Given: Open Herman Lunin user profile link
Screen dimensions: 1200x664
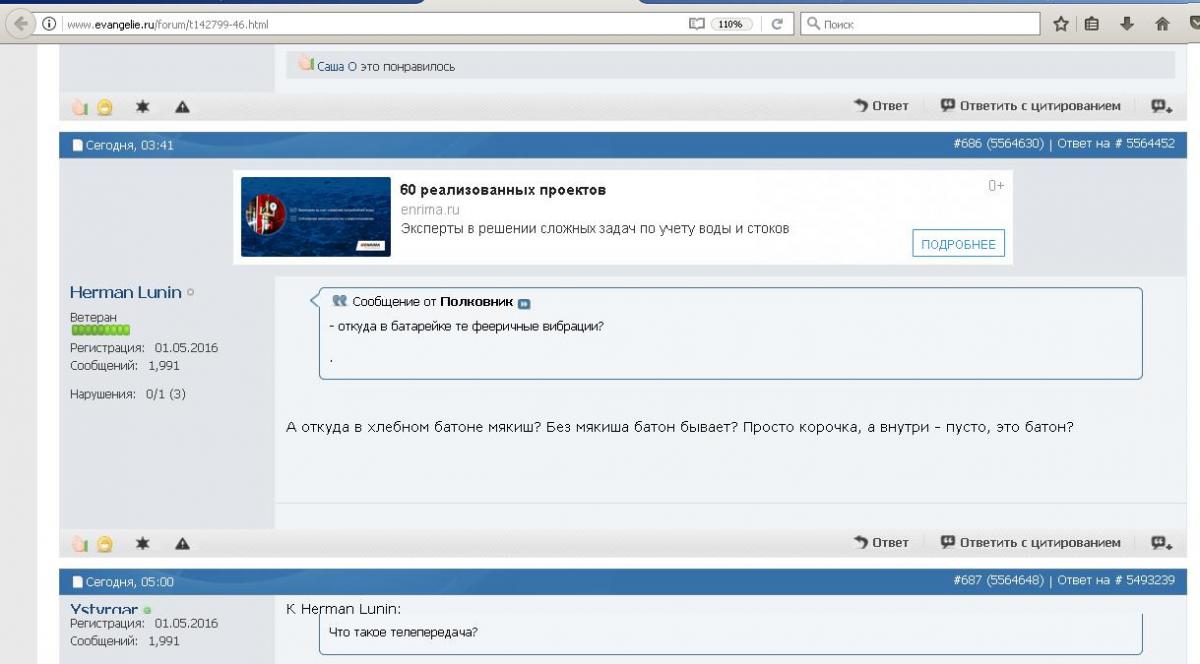Looking at the screenshot, I should coord(125,292).
